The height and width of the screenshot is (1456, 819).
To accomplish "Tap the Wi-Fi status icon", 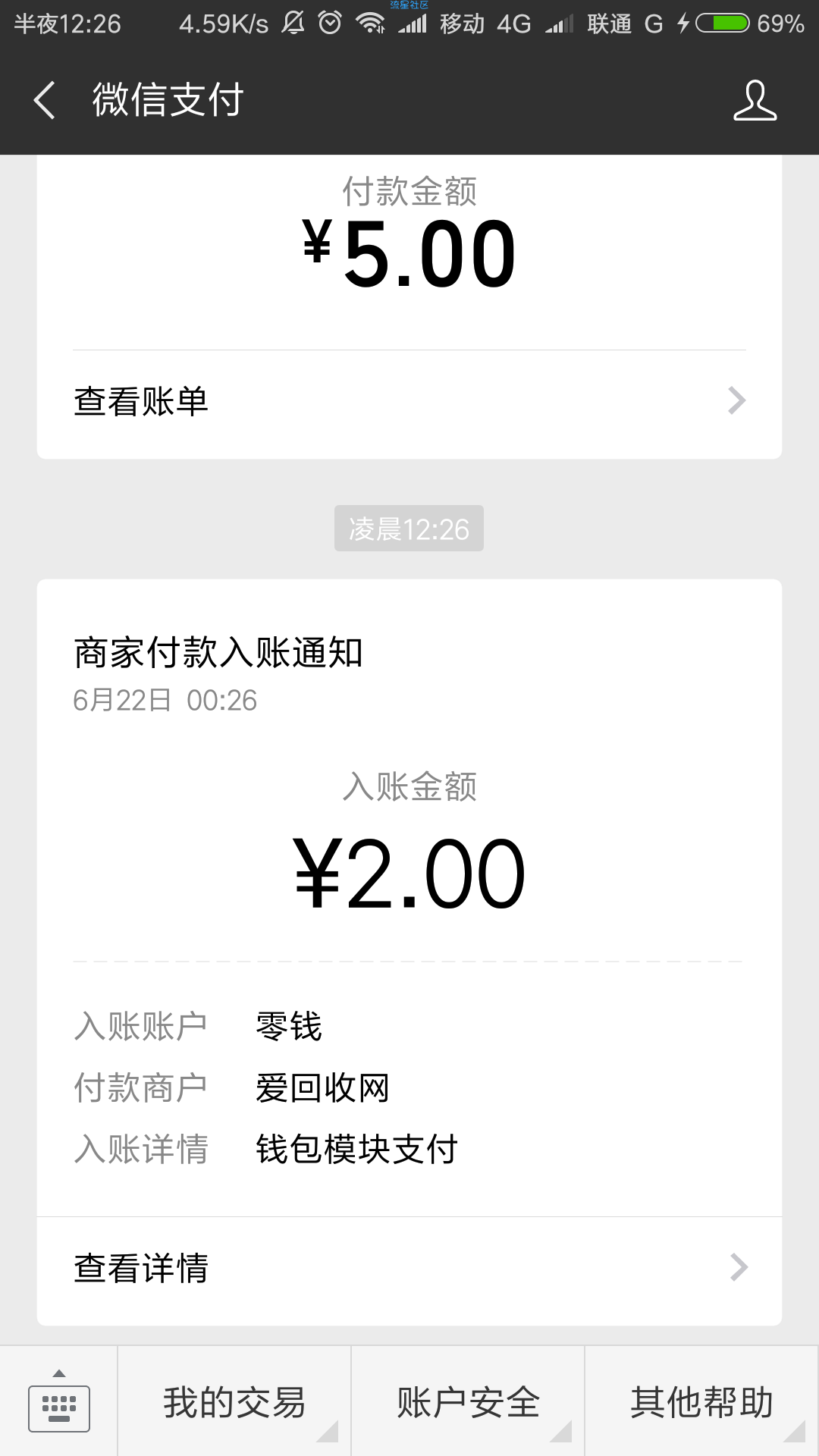I will [370, 24].
